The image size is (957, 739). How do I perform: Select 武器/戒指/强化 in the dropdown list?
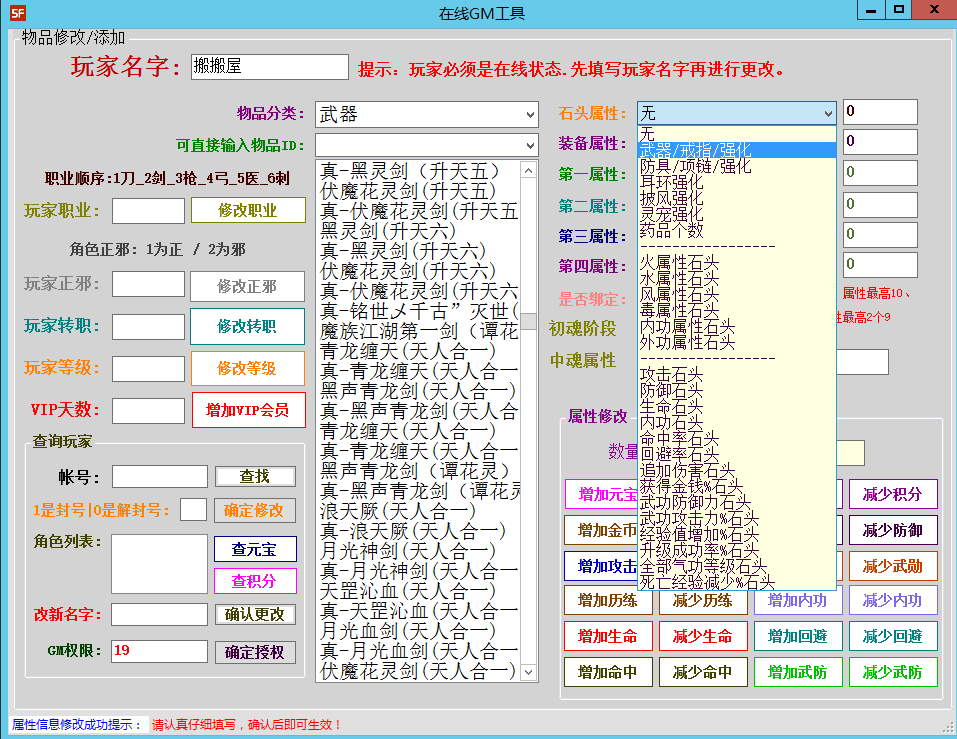tap(695, 150)
